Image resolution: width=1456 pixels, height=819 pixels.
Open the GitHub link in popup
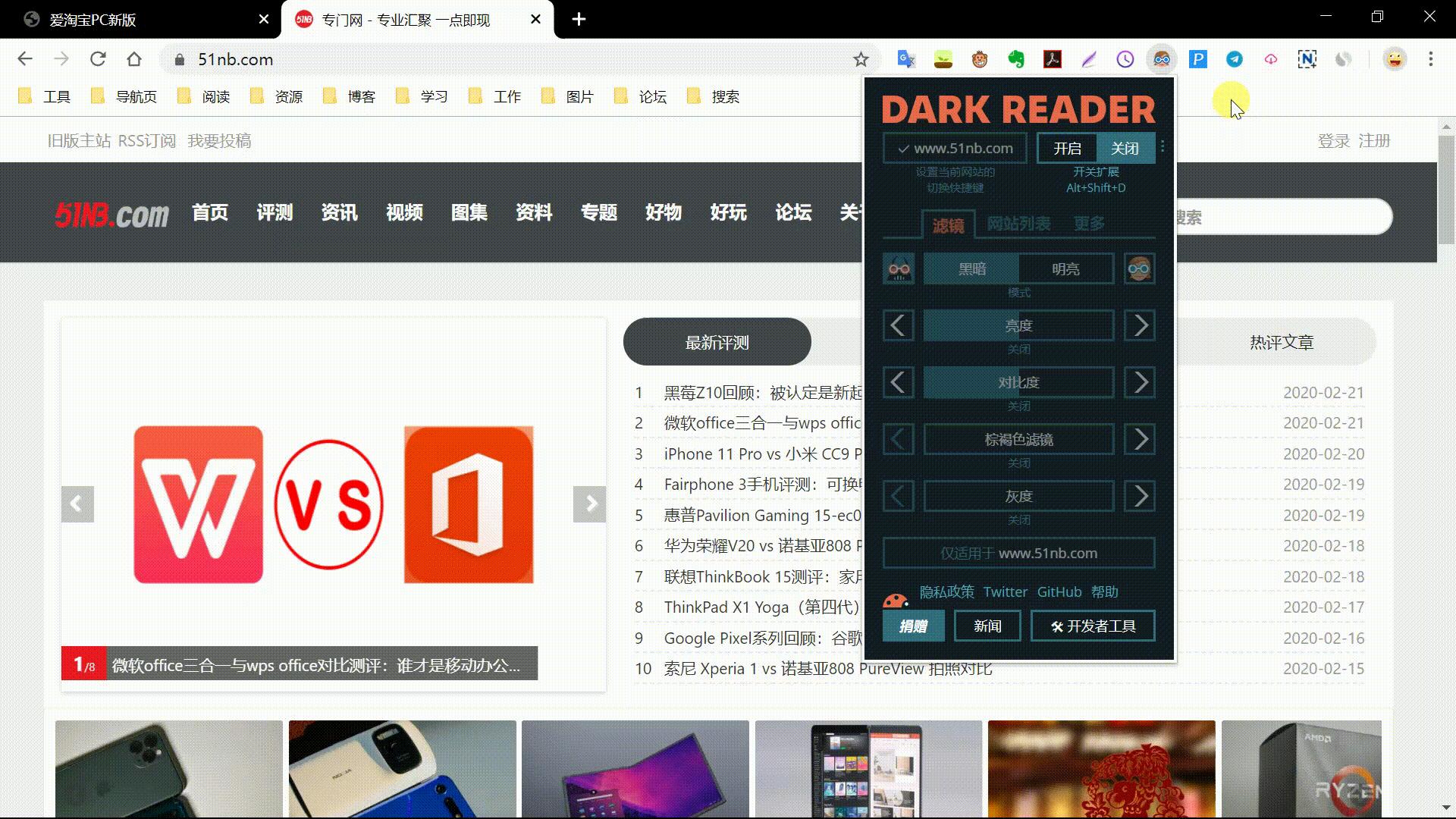1059,592
